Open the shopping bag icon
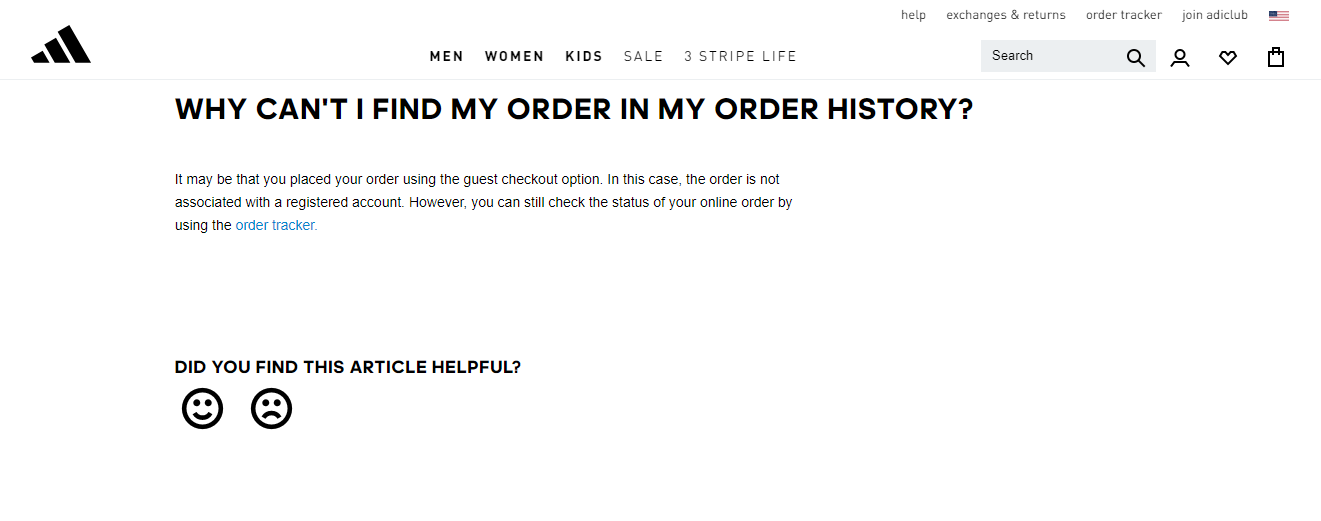1321x521 pixels. 1276,57
